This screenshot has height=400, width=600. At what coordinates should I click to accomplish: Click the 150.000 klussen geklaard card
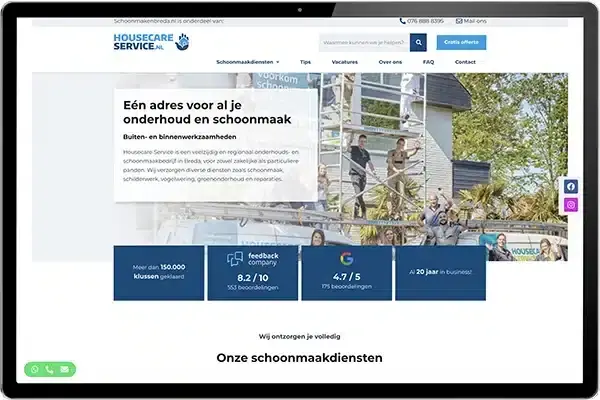159,273
